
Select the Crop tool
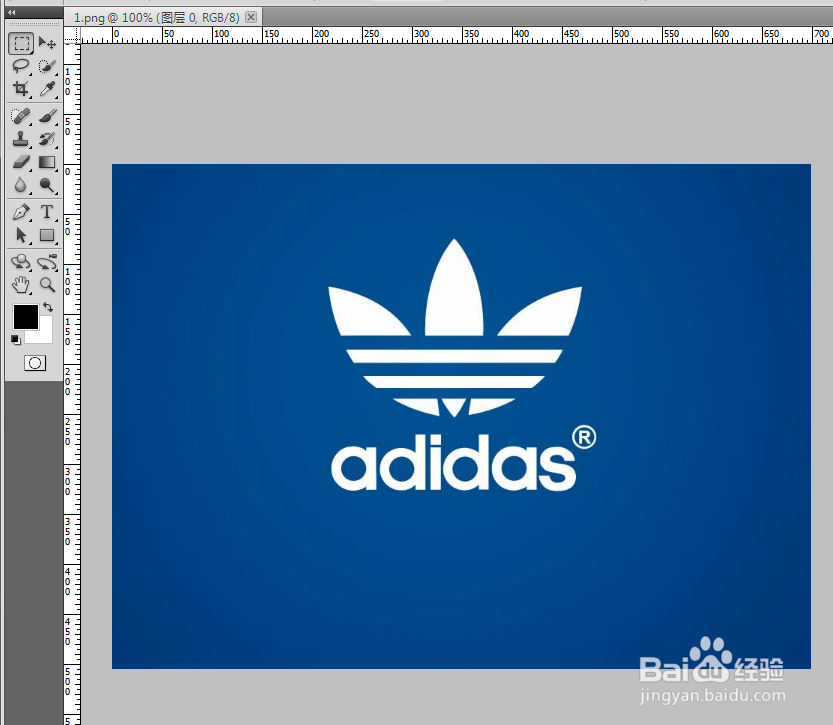21,89
